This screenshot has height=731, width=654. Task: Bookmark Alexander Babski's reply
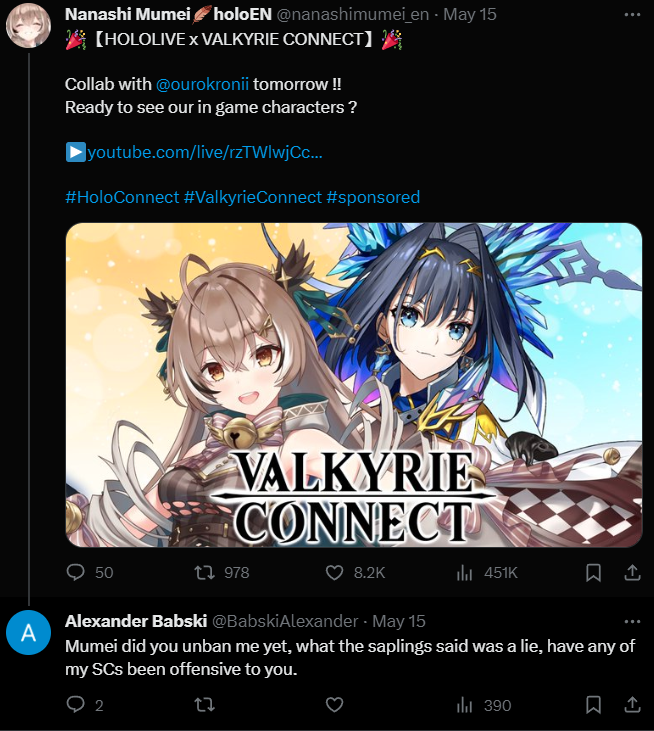click(593, 704)
